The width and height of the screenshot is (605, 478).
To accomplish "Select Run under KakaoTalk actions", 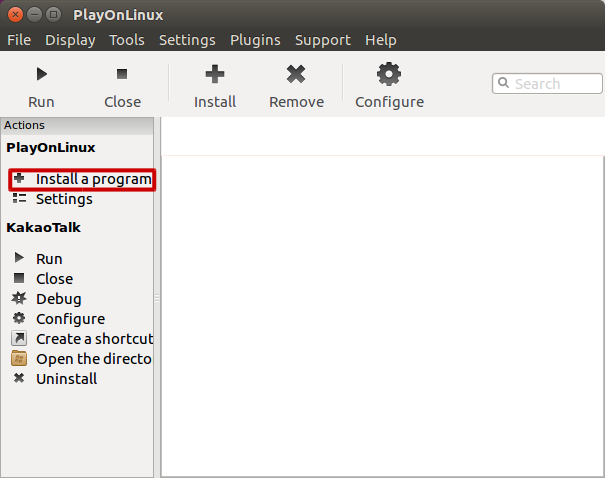I will (x=49, y=259).
